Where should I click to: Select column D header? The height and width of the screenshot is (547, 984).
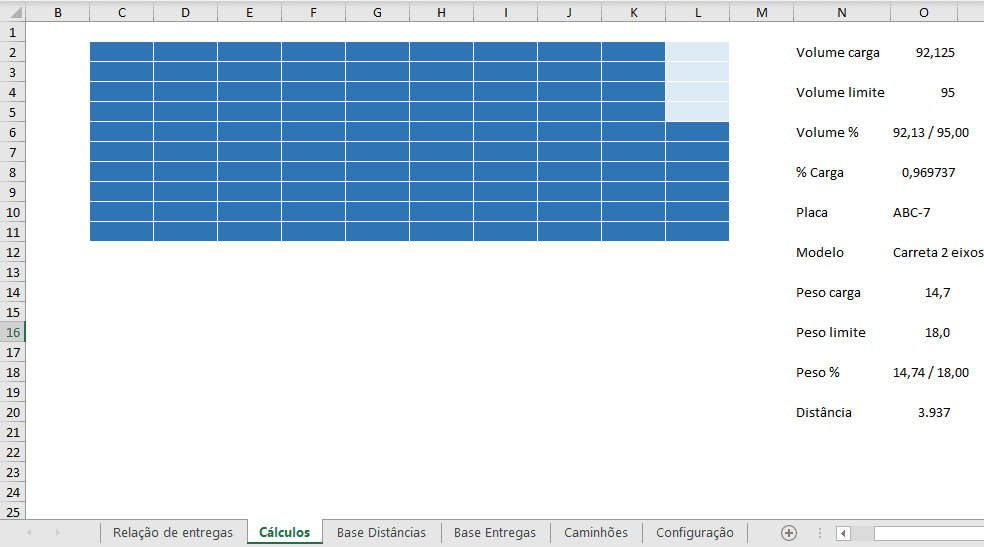click(x=186, y=13)
